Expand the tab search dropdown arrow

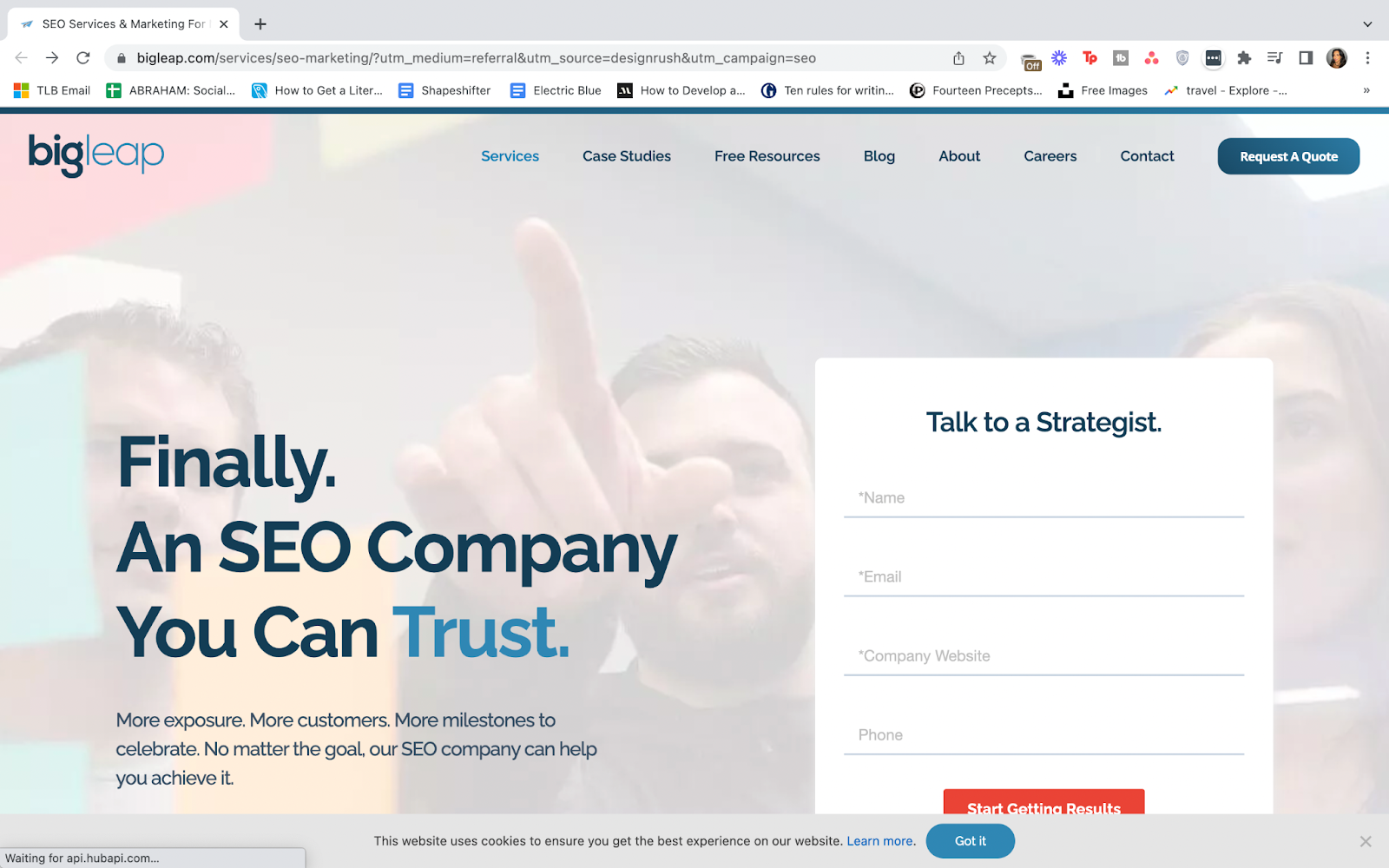click(1367, 24)
